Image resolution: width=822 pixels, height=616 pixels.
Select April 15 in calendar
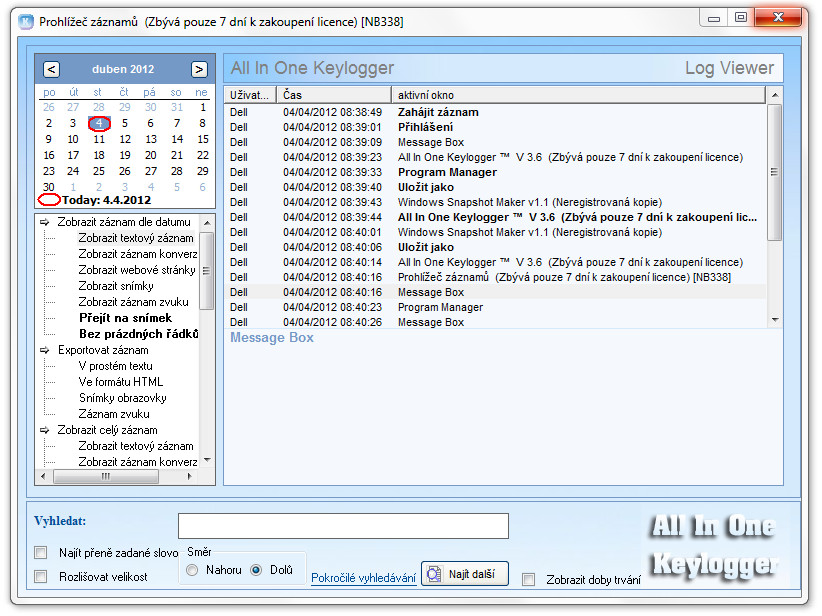[202, 139]
